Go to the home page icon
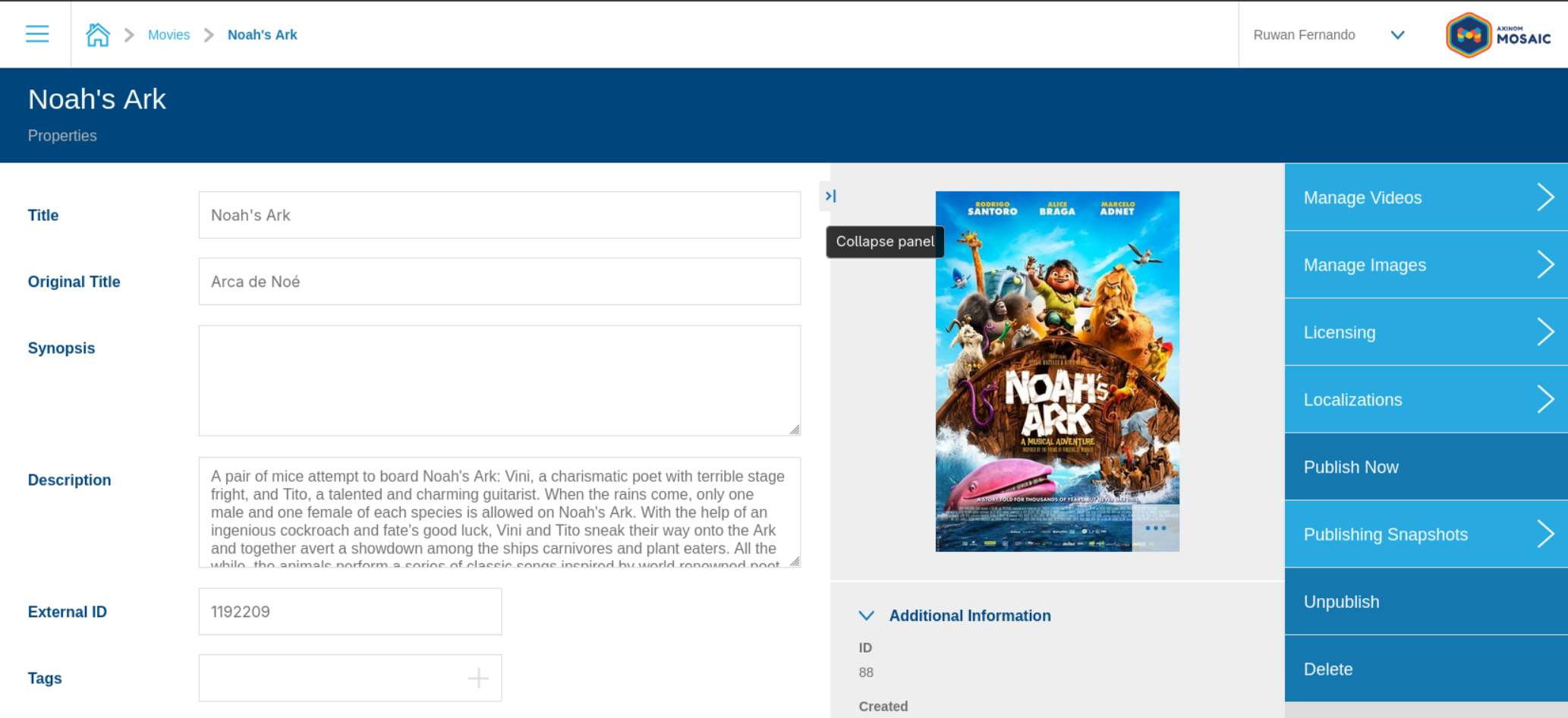Screen dimensions: 1568x718 [98, 35]
